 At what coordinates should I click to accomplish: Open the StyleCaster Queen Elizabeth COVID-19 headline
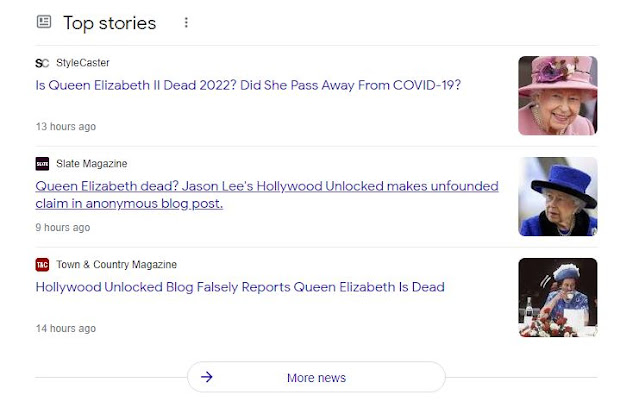[x=248, y=85]
